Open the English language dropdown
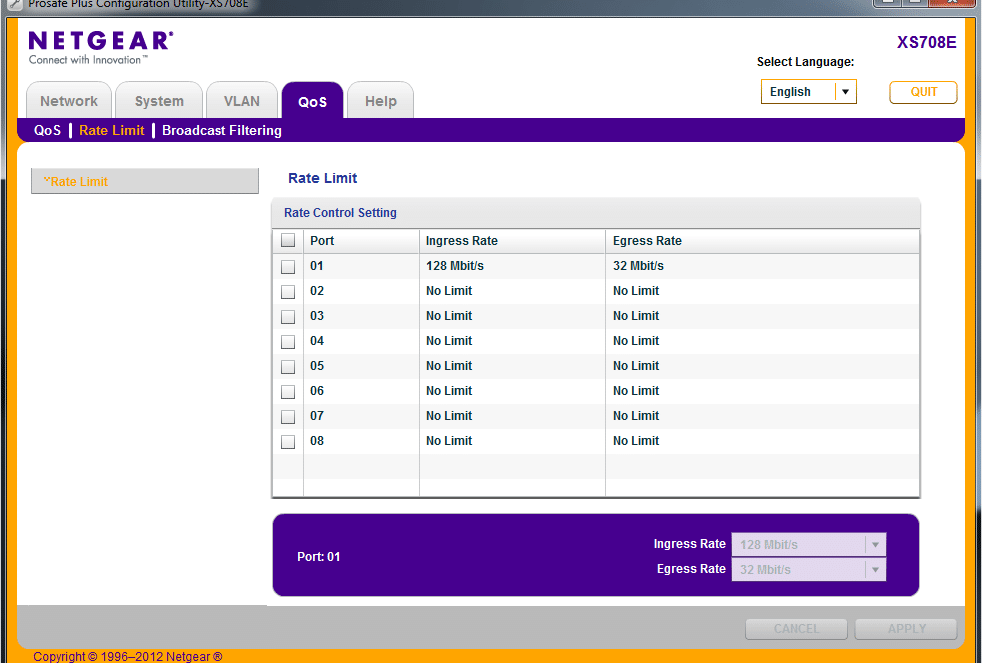 [x=809, y=91]
